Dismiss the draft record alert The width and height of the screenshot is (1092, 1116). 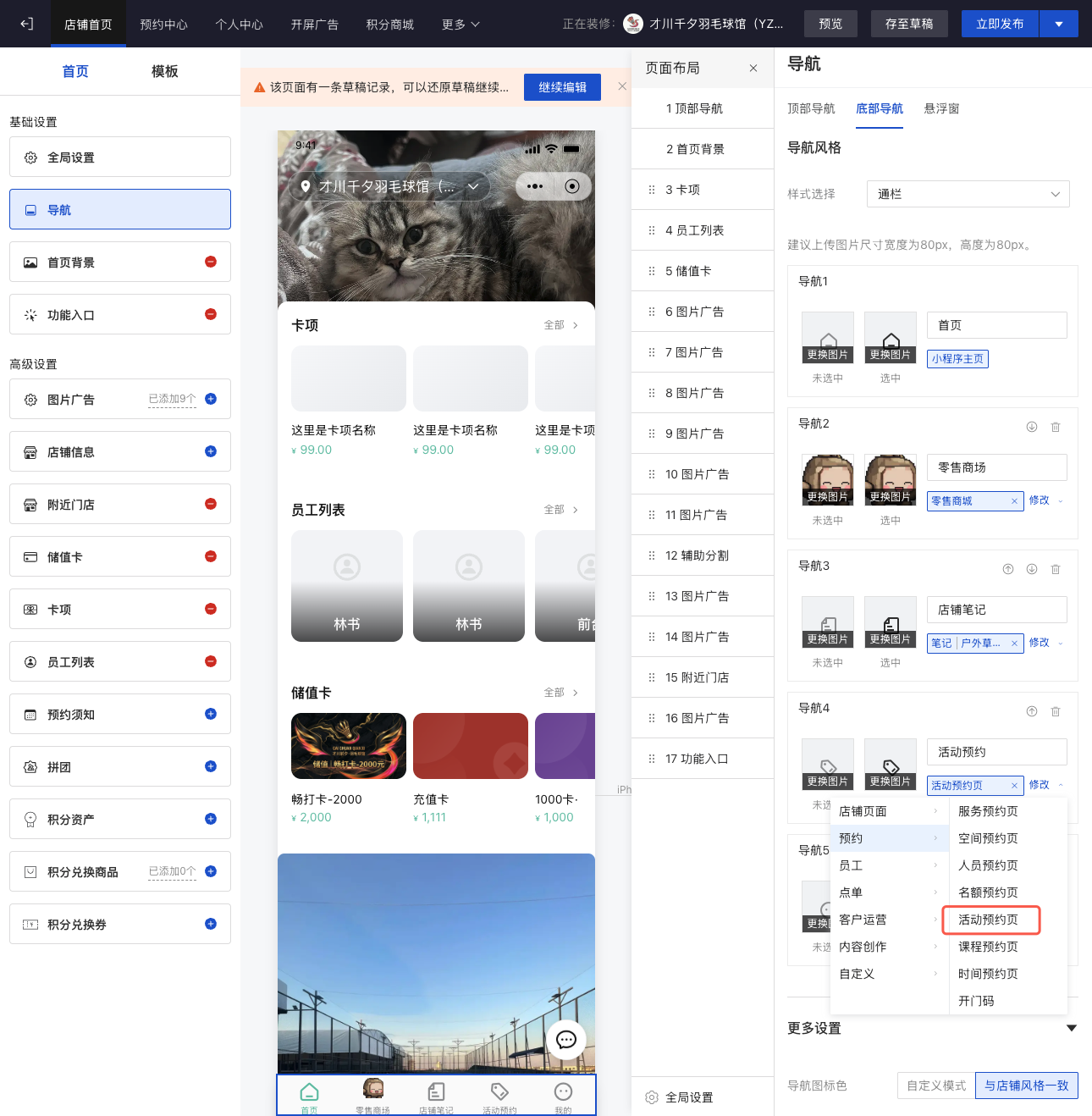(x=622, y=86)
